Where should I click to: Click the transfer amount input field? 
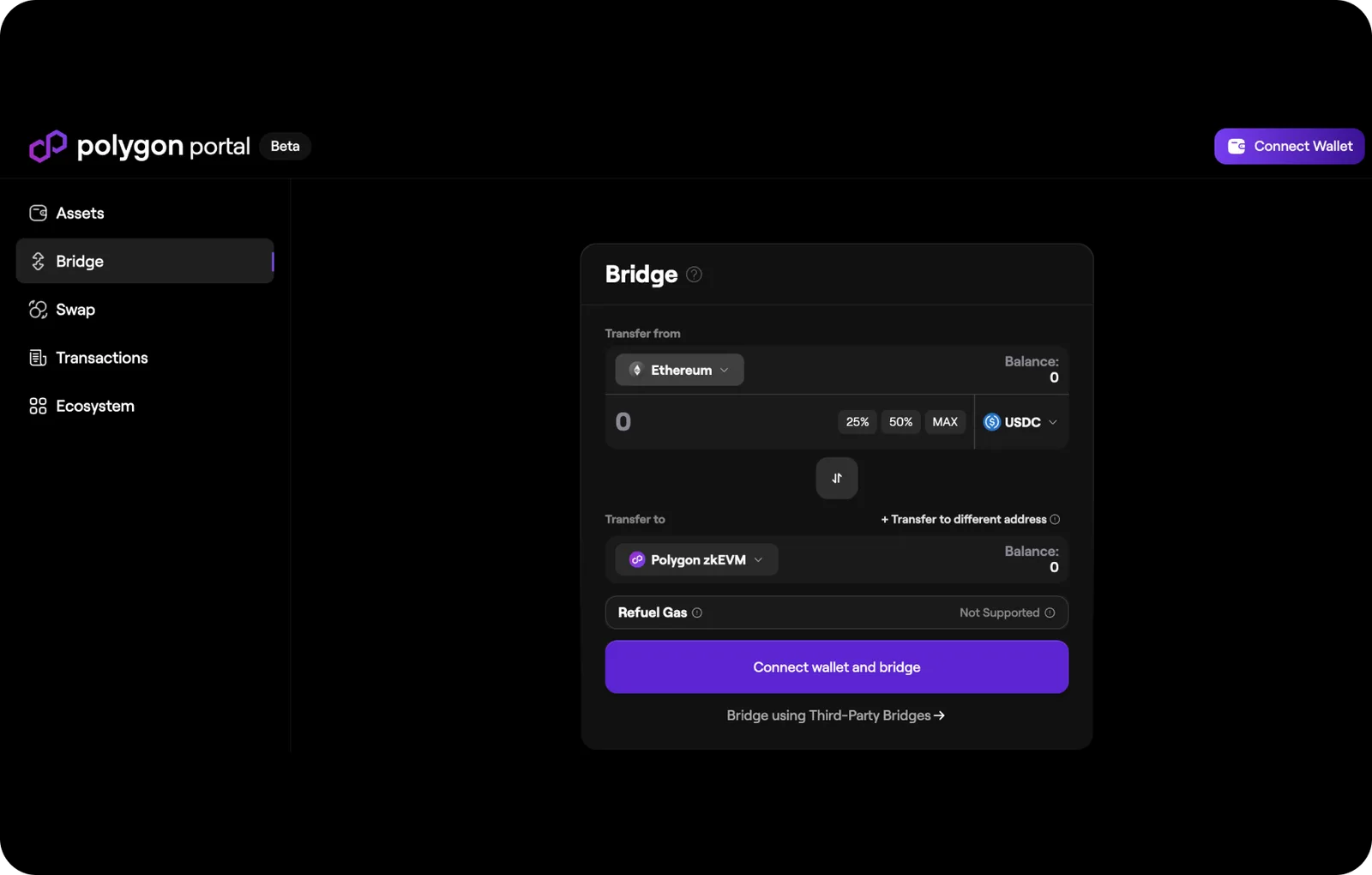pos(720,422)
